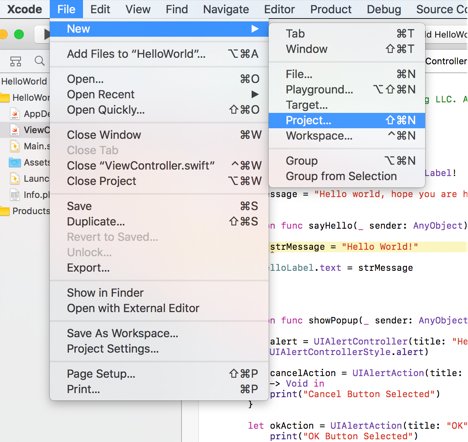
Task: Click the okAction declaration line
Action: coord(358,426)
